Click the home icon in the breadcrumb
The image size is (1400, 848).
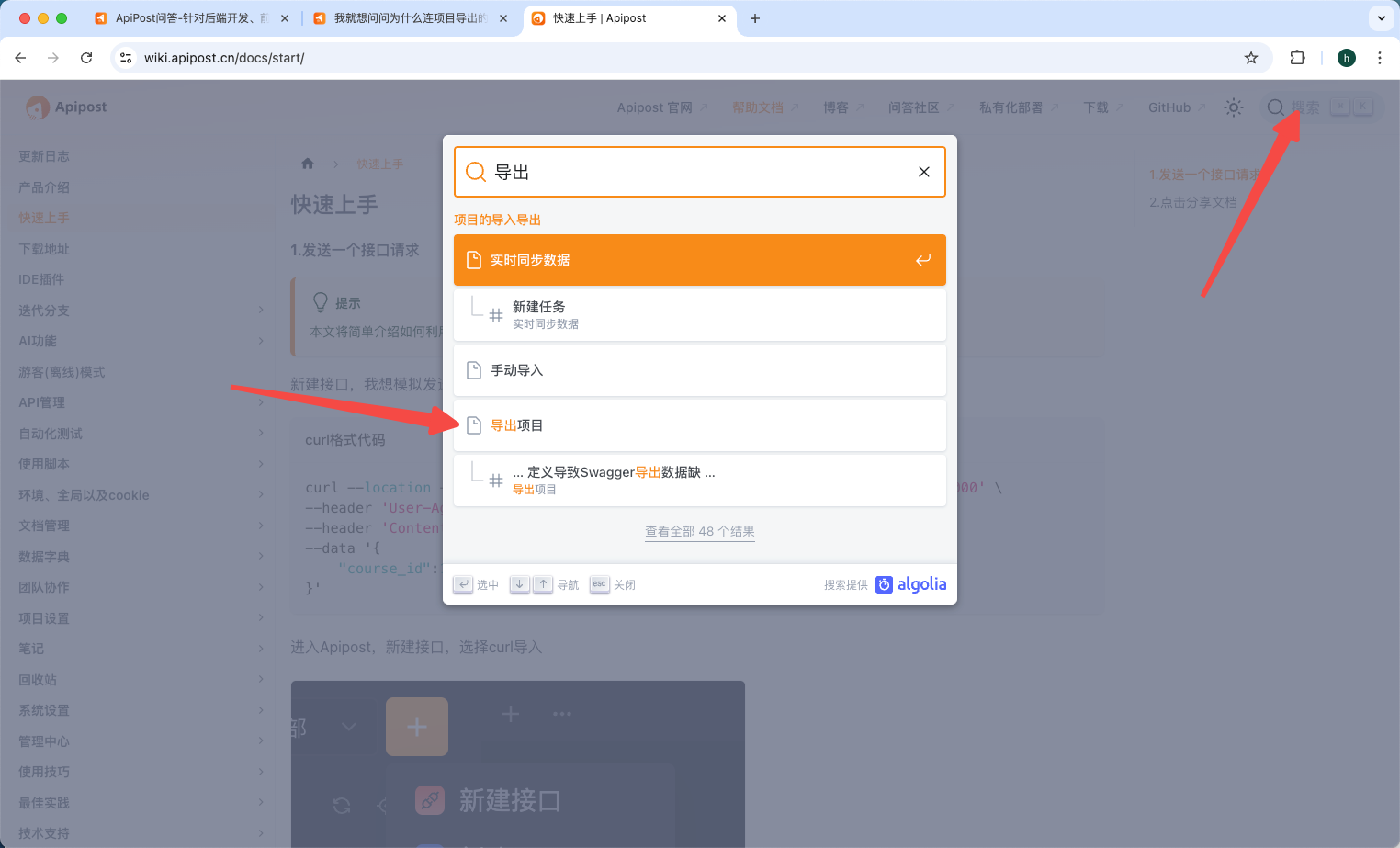(307, 163)
